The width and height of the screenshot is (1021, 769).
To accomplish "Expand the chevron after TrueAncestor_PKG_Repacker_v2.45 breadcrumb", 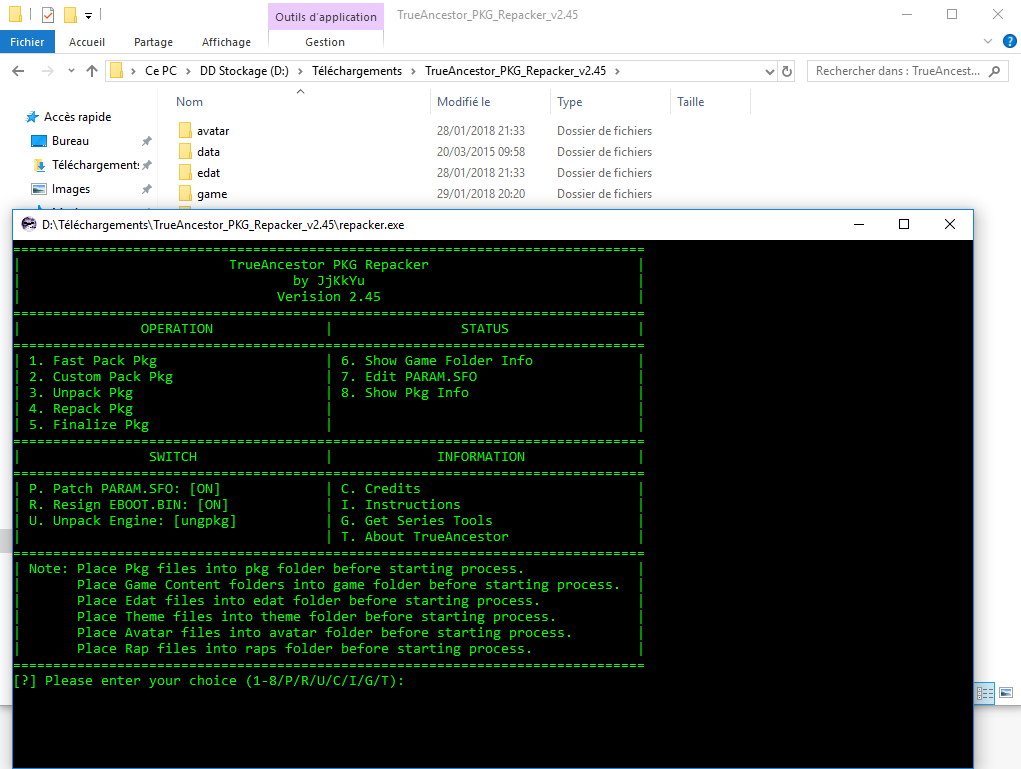I will [617, 71].
